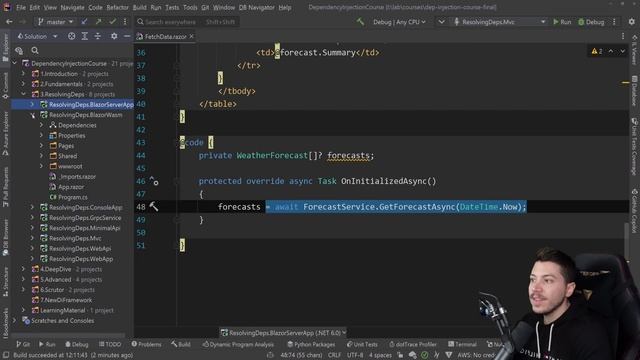Open the ResolvingDeps.Mvc run configuration dropdown
640x360 pixels.
coord(500,22)
